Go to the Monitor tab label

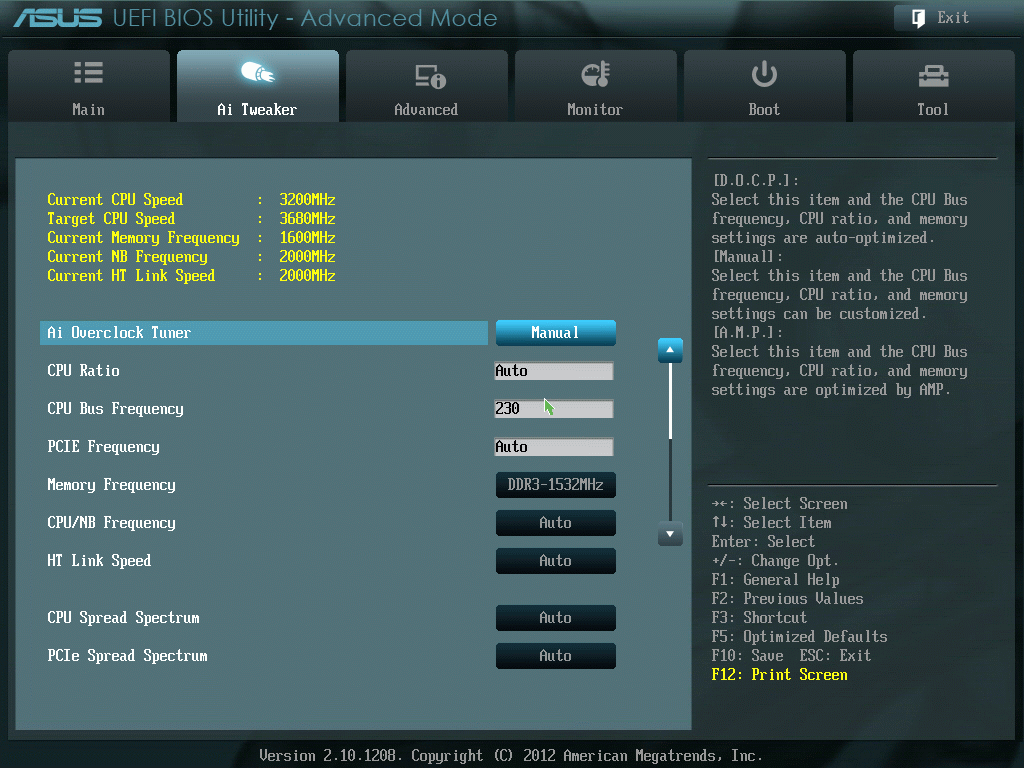595,110
